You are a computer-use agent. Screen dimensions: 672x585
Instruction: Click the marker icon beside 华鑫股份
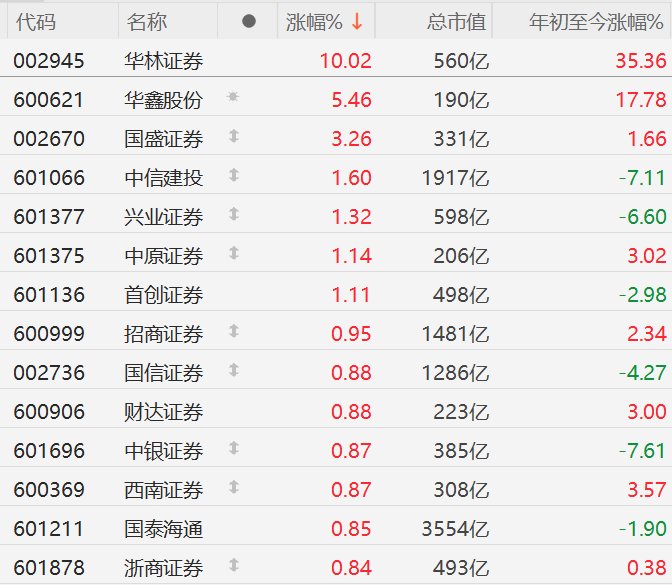point(233,96)
